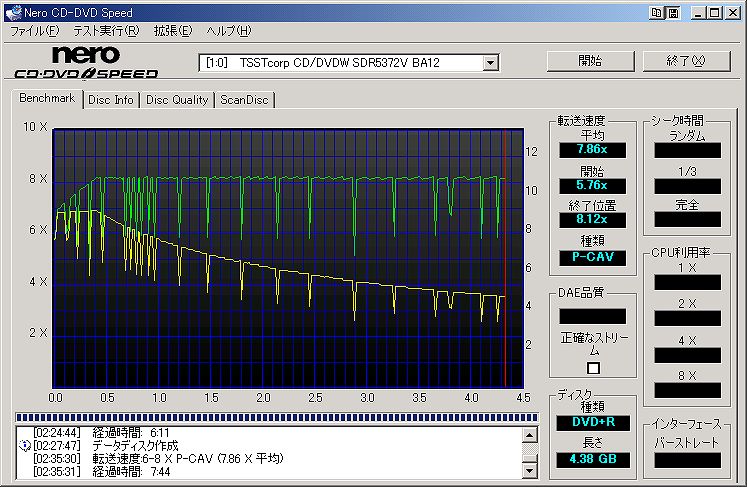
Task: Click the CPU usage 1 X value field
Action: click(x=687, y=283)
